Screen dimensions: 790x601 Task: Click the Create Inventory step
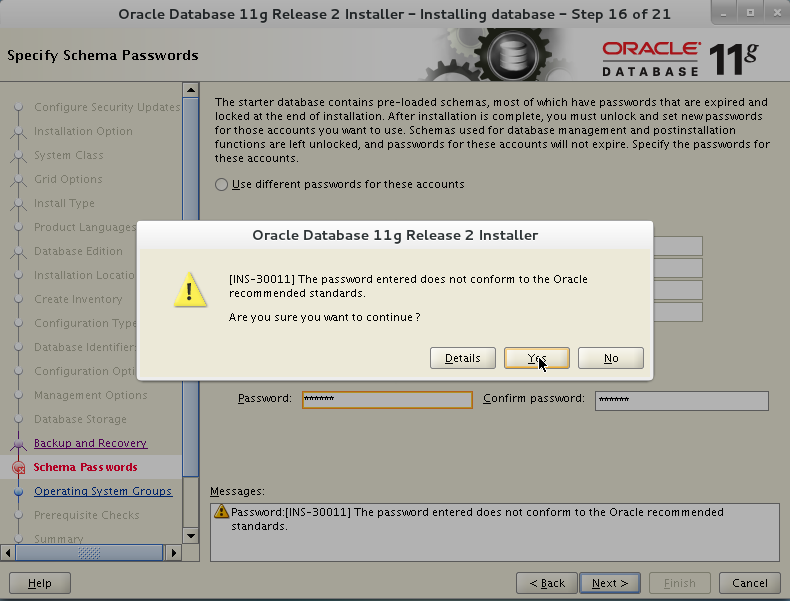(x=78, y=299)
